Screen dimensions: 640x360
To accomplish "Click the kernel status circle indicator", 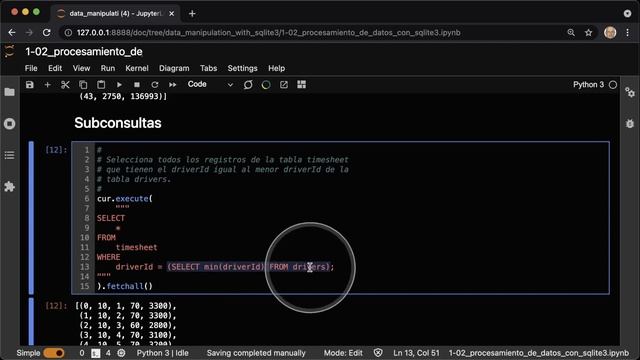I will pyautogui.click(x=613, y=85).
